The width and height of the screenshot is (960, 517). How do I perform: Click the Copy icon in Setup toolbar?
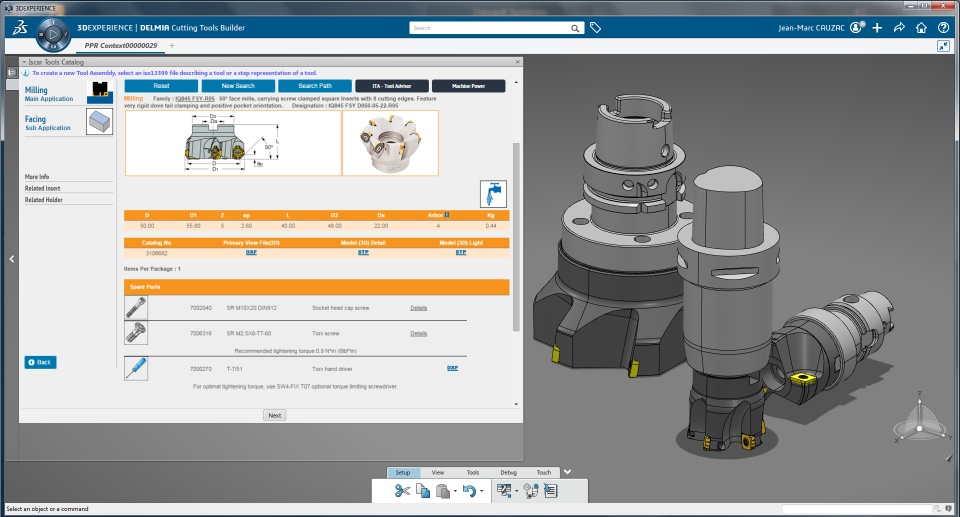[422, 491]
